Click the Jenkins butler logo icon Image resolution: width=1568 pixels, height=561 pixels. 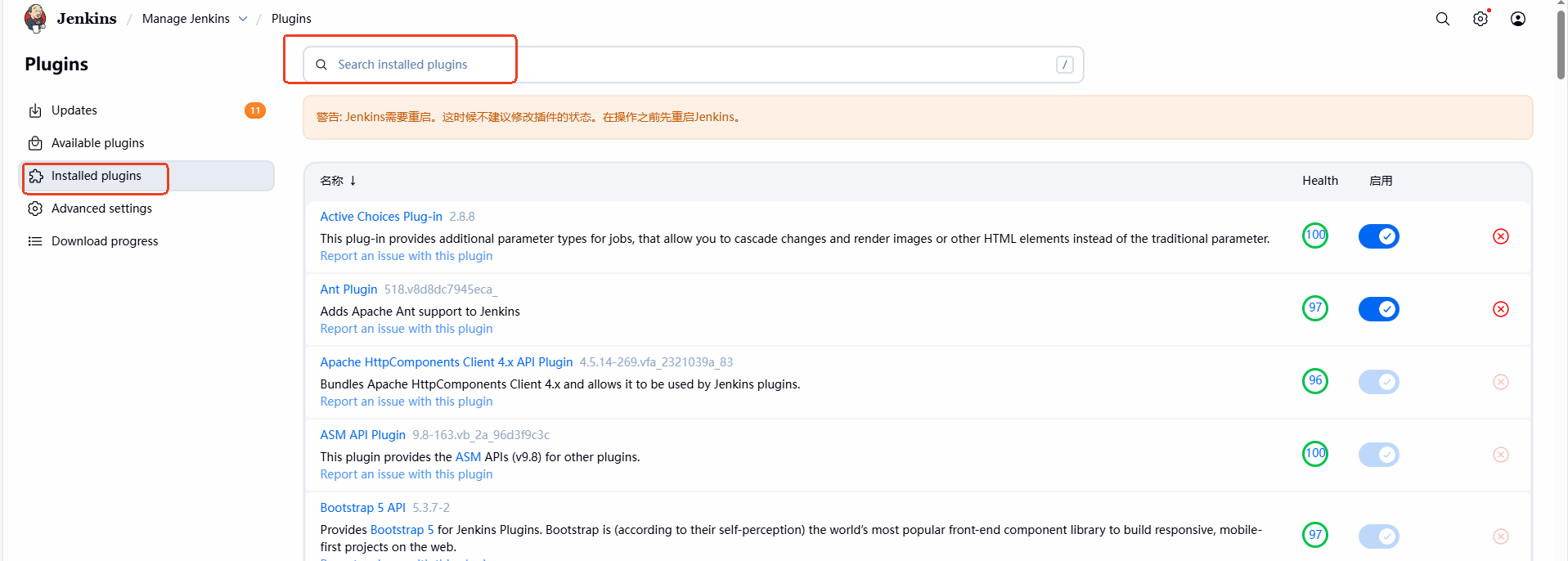pos(35,18)
